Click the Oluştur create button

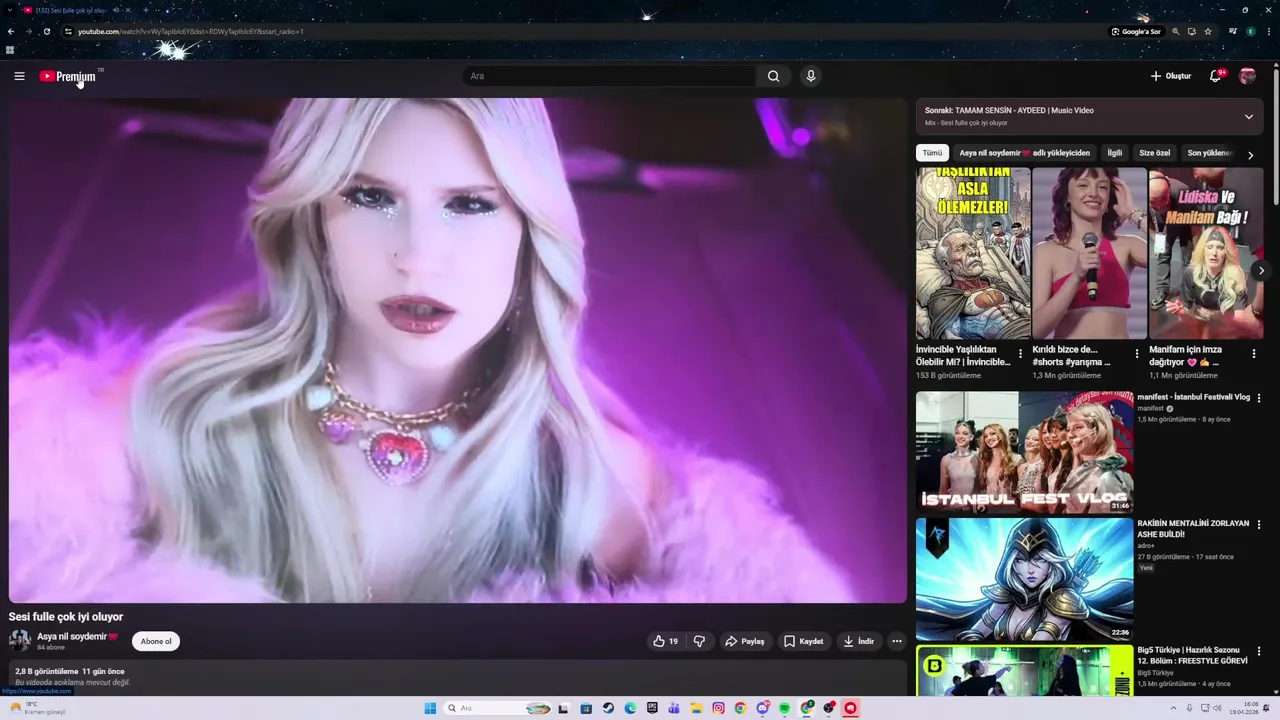[1171, 76]
